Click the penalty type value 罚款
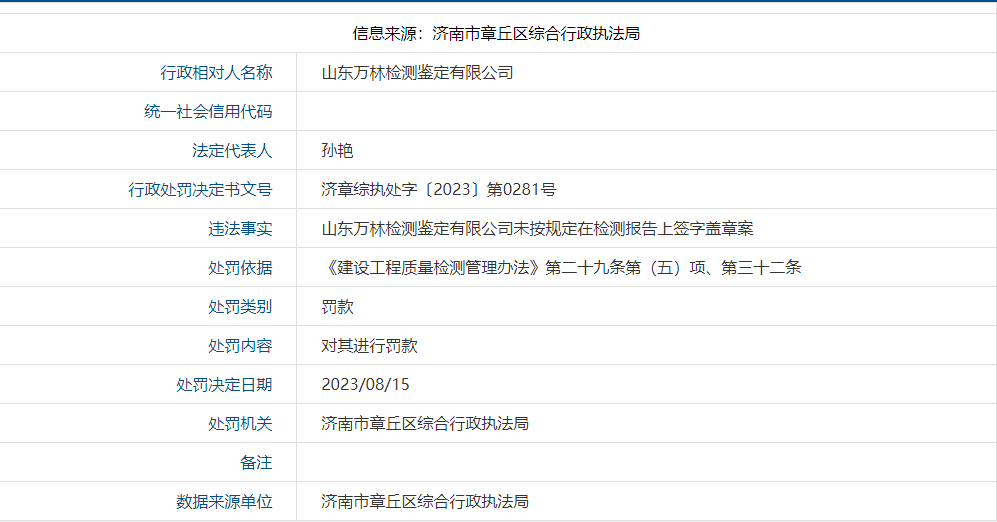This screenshot has width=997, height=522. click(337, 306)
